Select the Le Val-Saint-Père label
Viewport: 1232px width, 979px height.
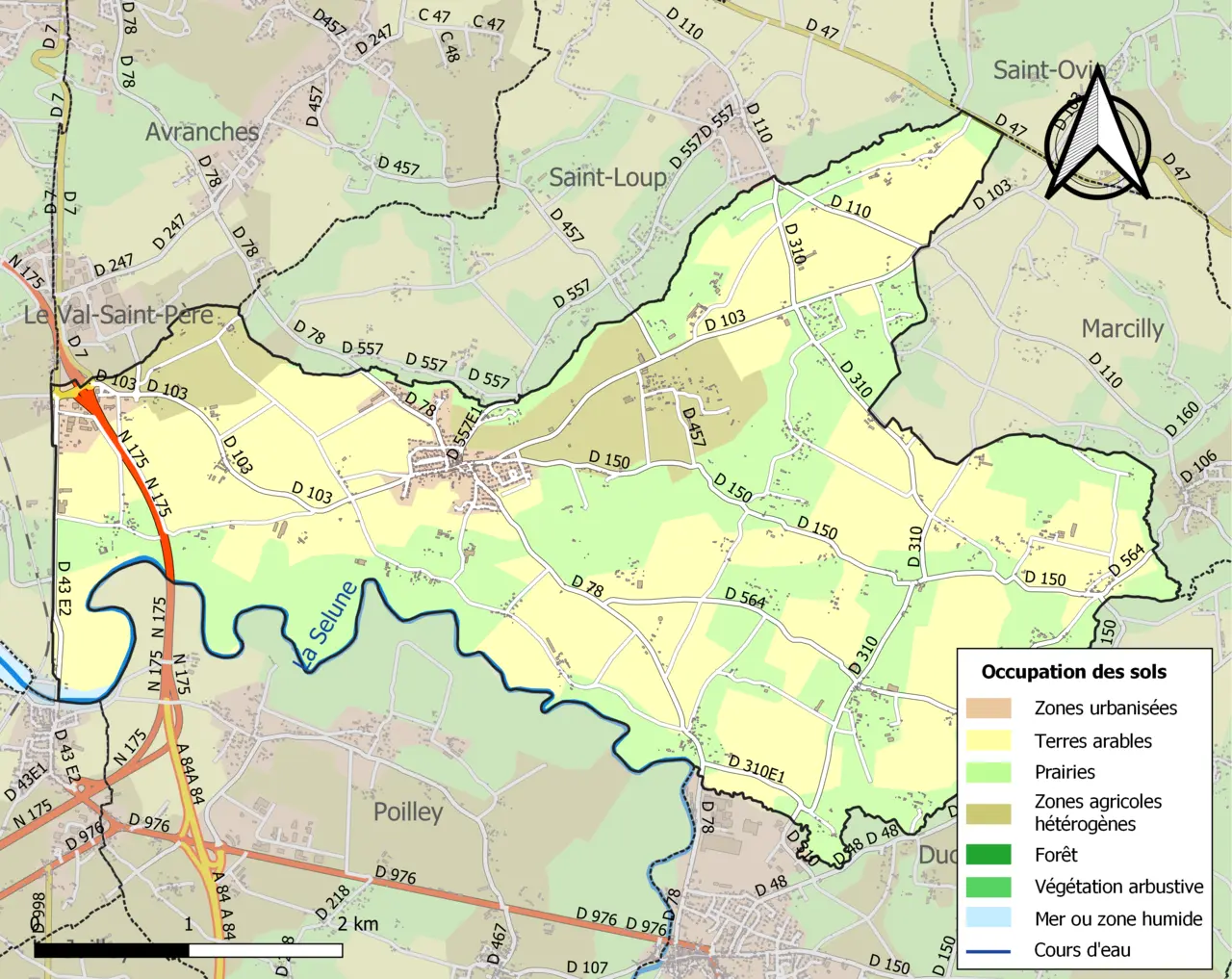[118, 315]
